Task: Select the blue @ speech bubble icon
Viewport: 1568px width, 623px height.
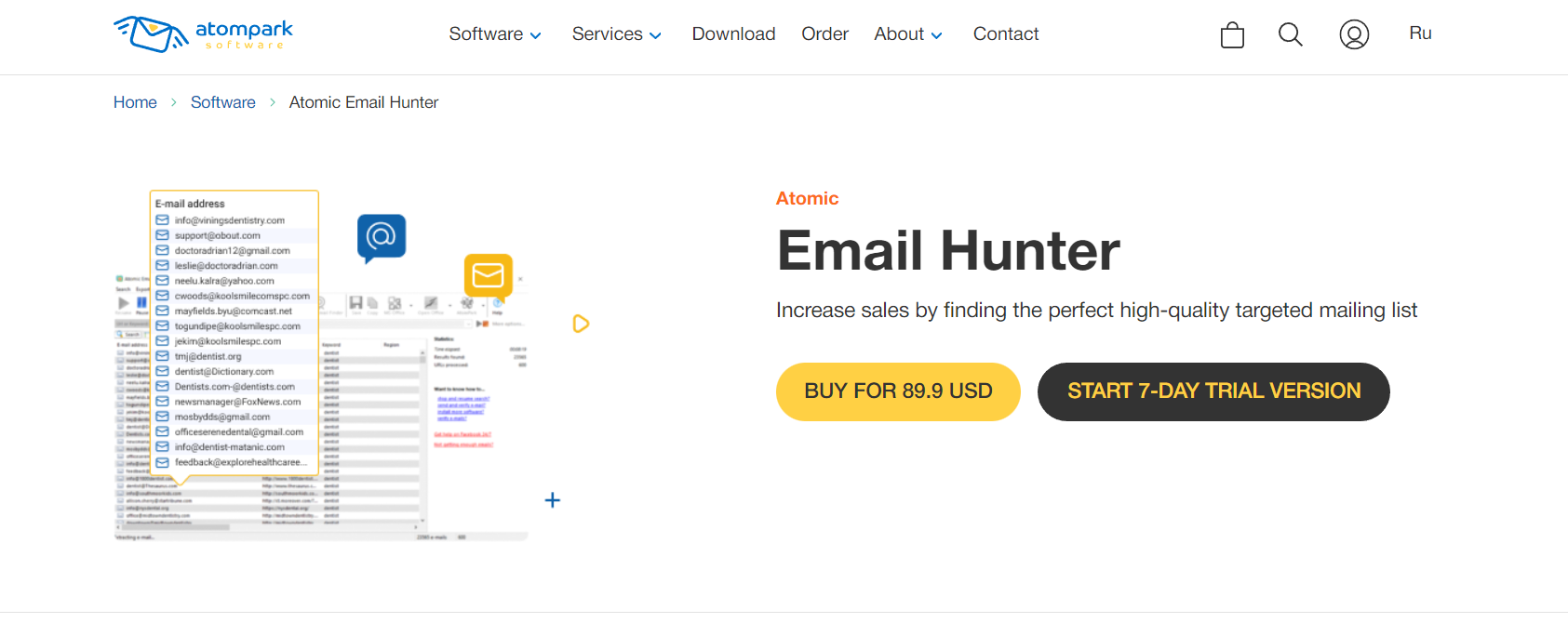Action: coord(382,238)
